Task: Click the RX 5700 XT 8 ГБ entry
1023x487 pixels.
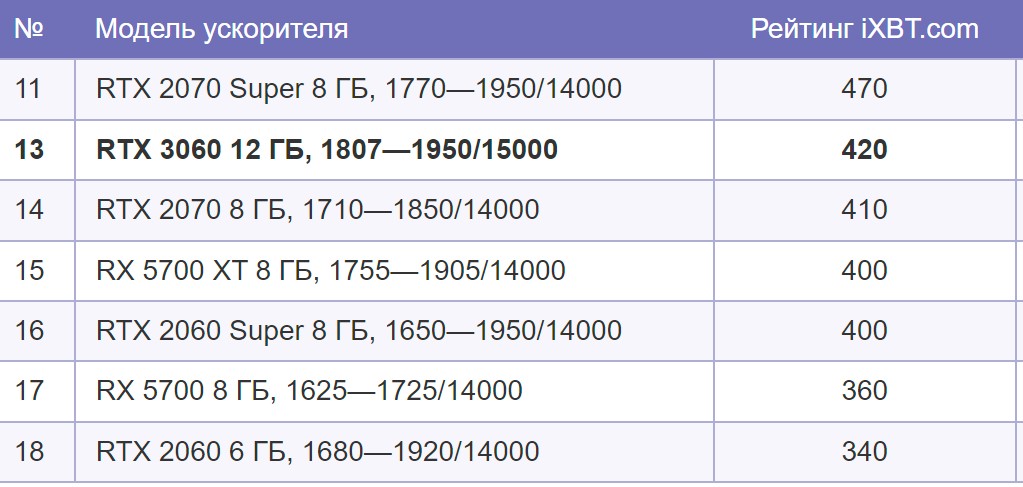Action: (x=330, y=270)
